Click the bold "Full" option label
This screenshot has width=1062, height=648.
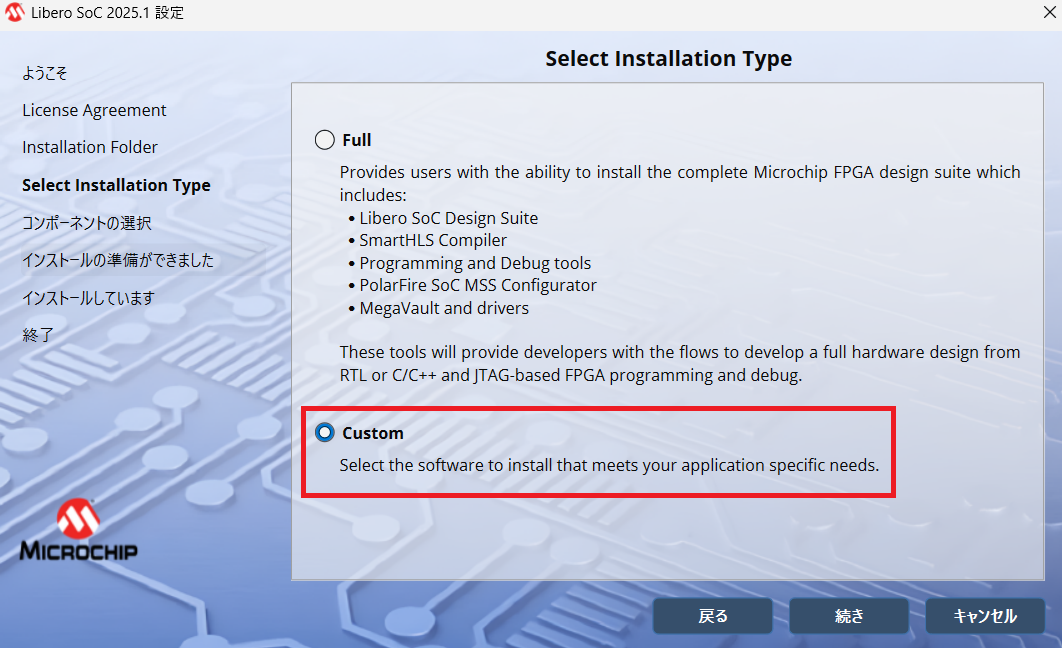pyautogui.click(x=357, y=140)
